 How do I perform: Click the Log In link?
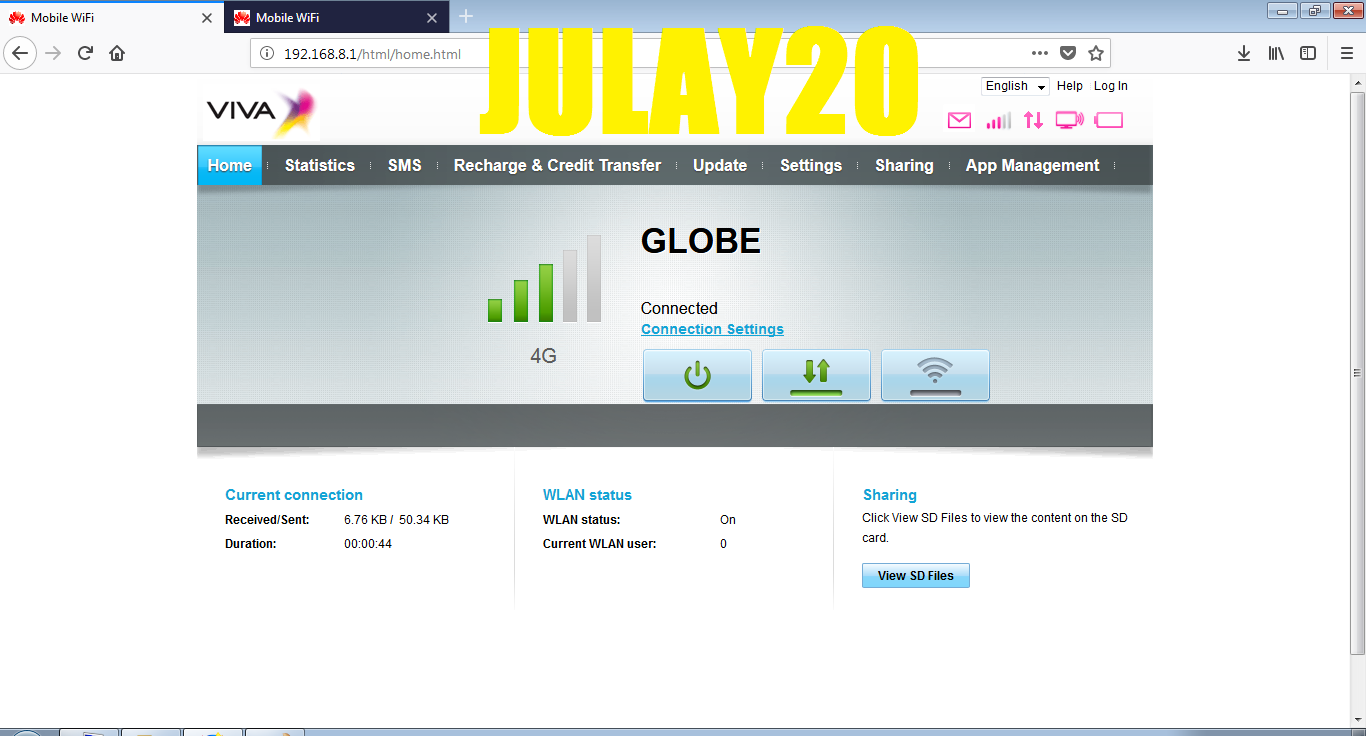[1110, 86]
